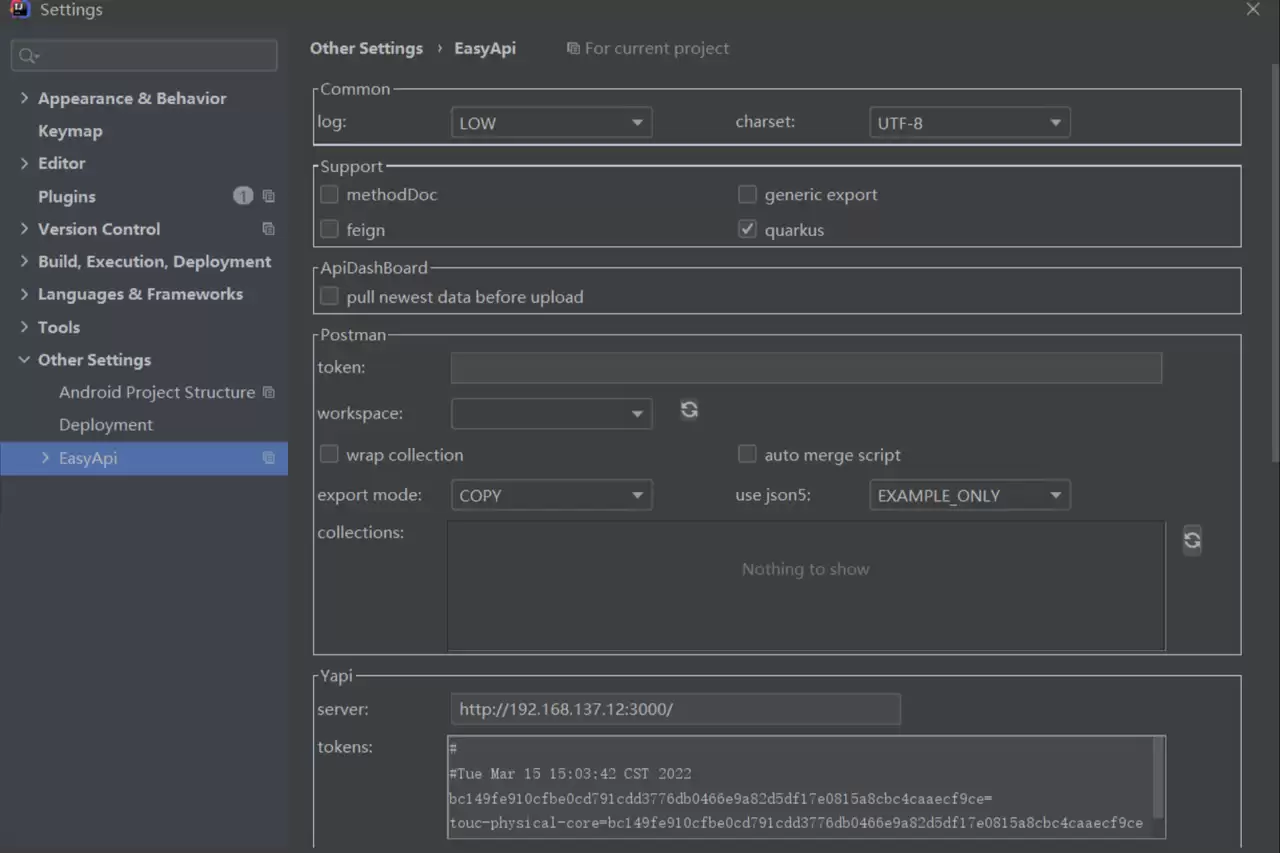Screen dimensions: 1280x853
Task: Select Deployment under Other Settings
Action: [x=106, y=425]
